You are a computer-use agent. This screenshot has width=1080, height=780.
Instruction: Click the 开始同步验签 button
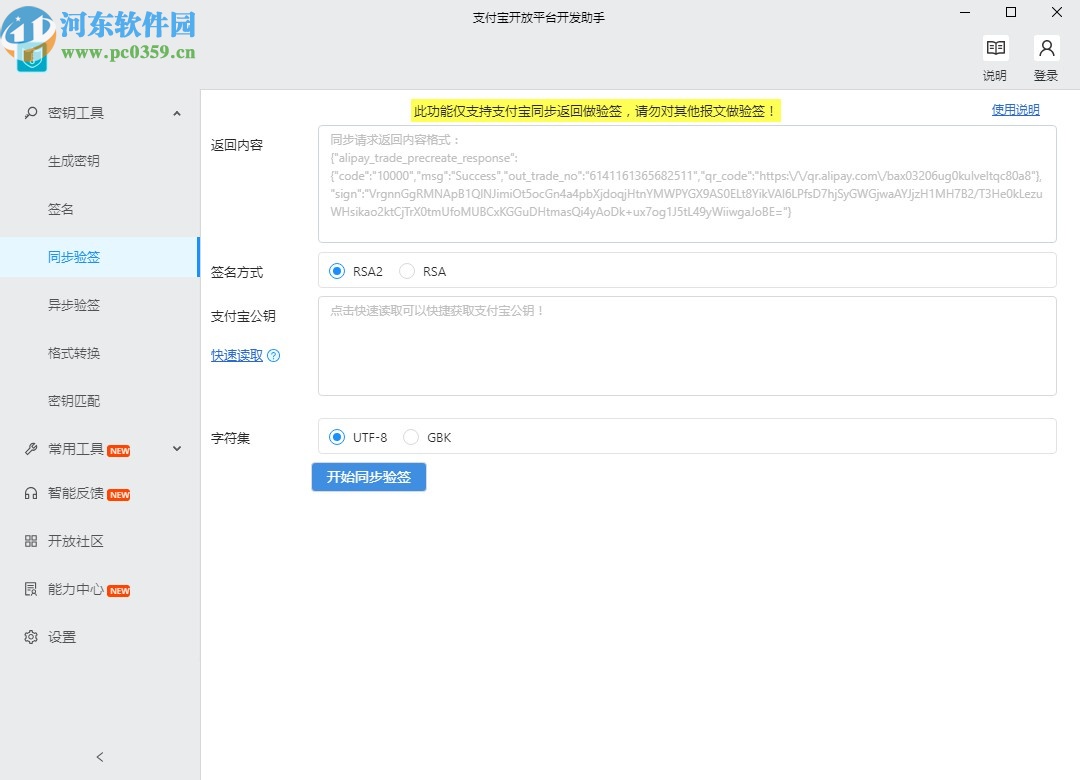coord(368,477)
